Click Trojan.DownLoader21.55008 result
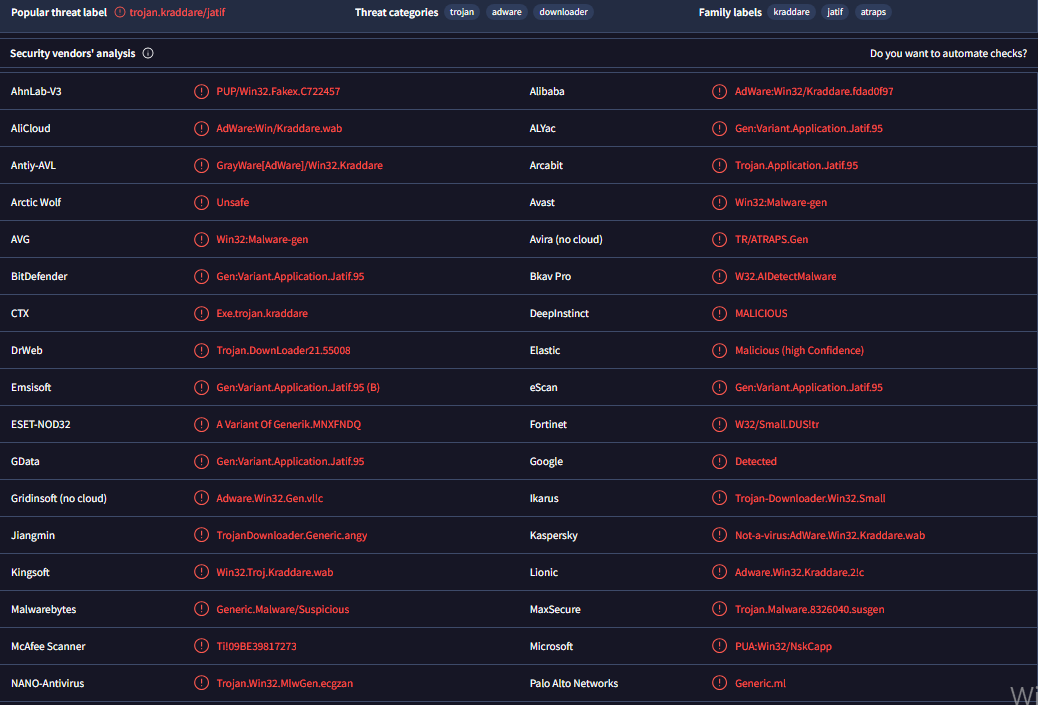This screenshot has width=1038, height=705. point(283,351)
